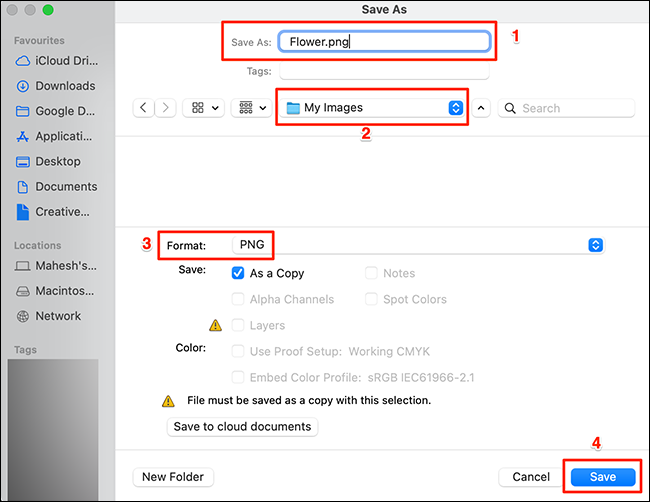Viewport: 650px width, 502px height.
Task: Toggle the Embed Color Profile checkbox
Action: pos(238,377)
